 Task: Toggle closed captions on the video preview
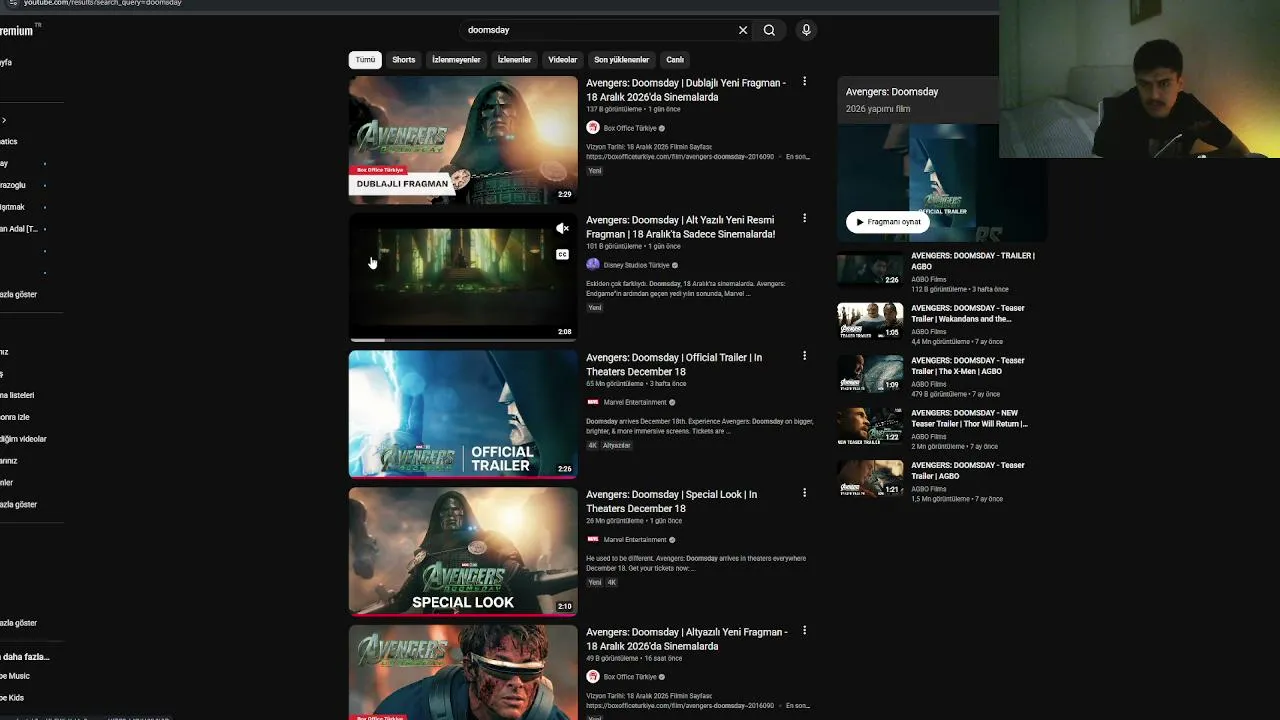(562, 254)
